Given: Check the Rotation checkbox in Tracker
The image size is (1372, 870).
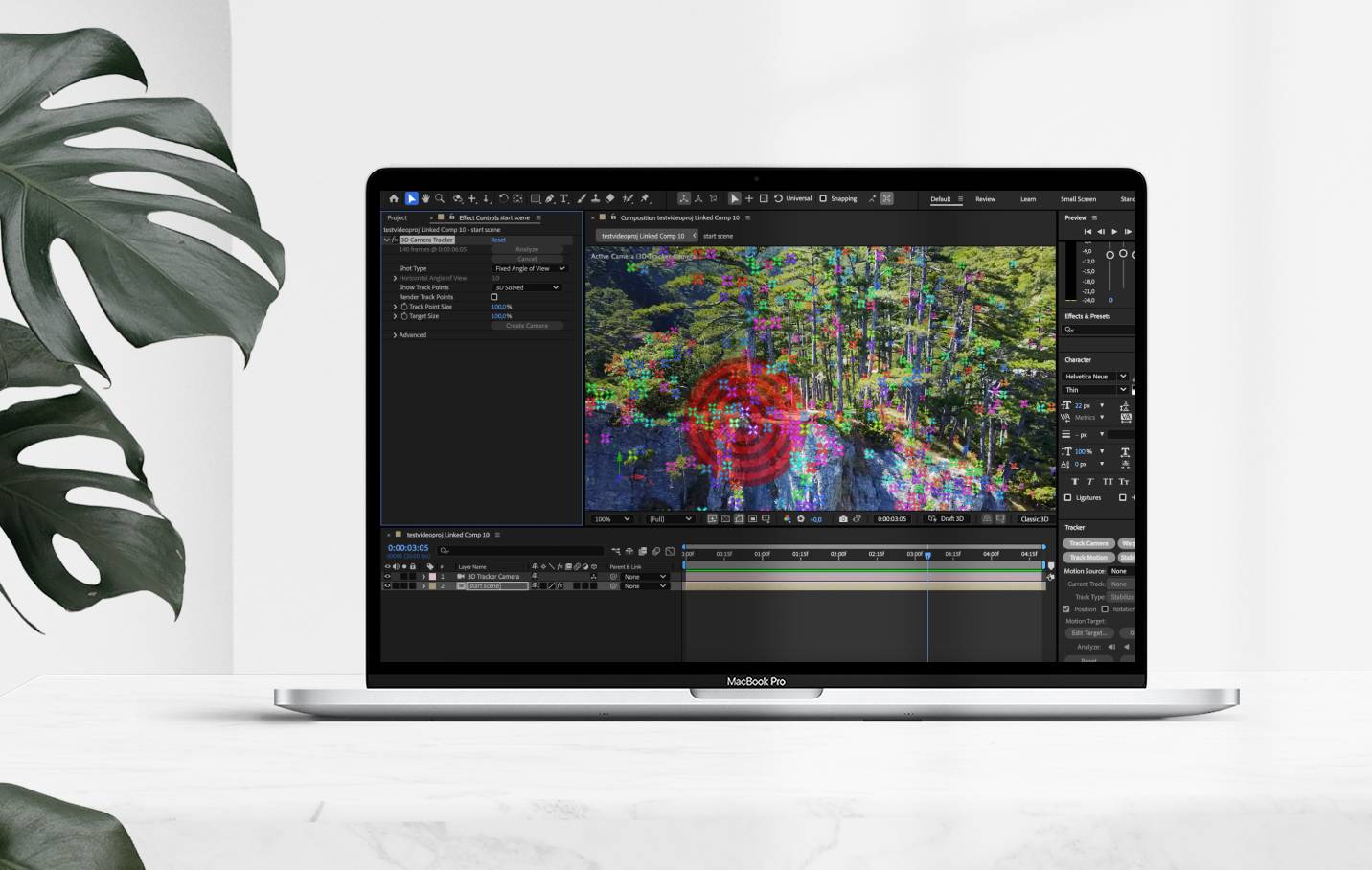Looking at the screenshot, I should point(1105,609).
